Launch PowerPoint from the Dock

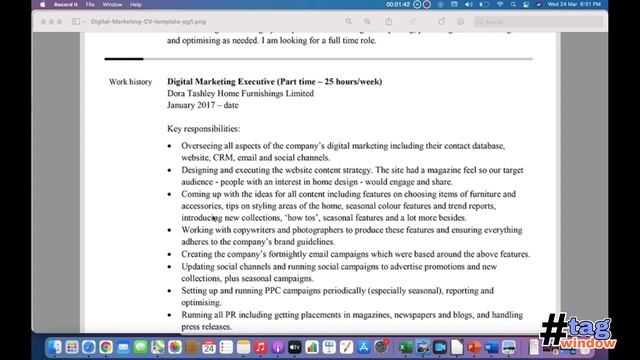click(x=474, y=347)
